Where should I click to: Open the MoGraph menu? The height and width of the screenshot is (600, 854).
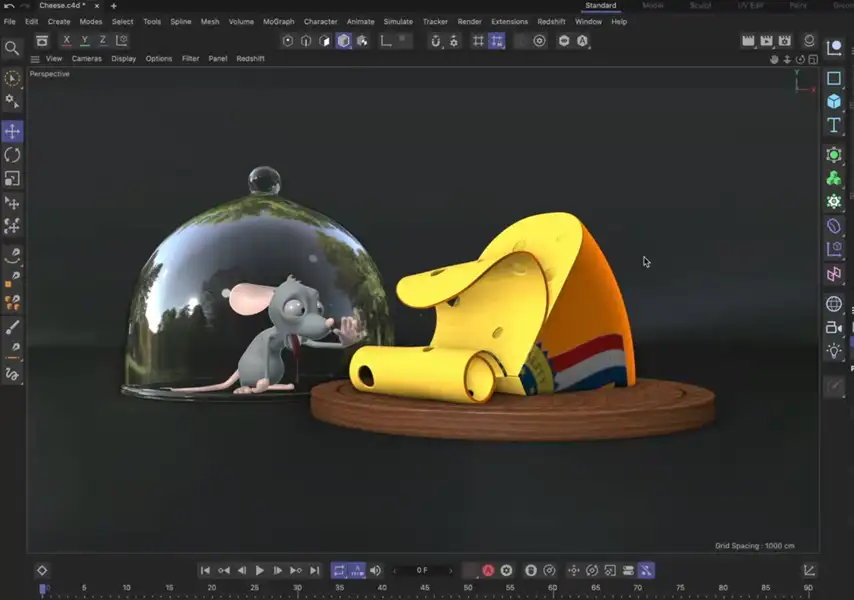point(279,21)
